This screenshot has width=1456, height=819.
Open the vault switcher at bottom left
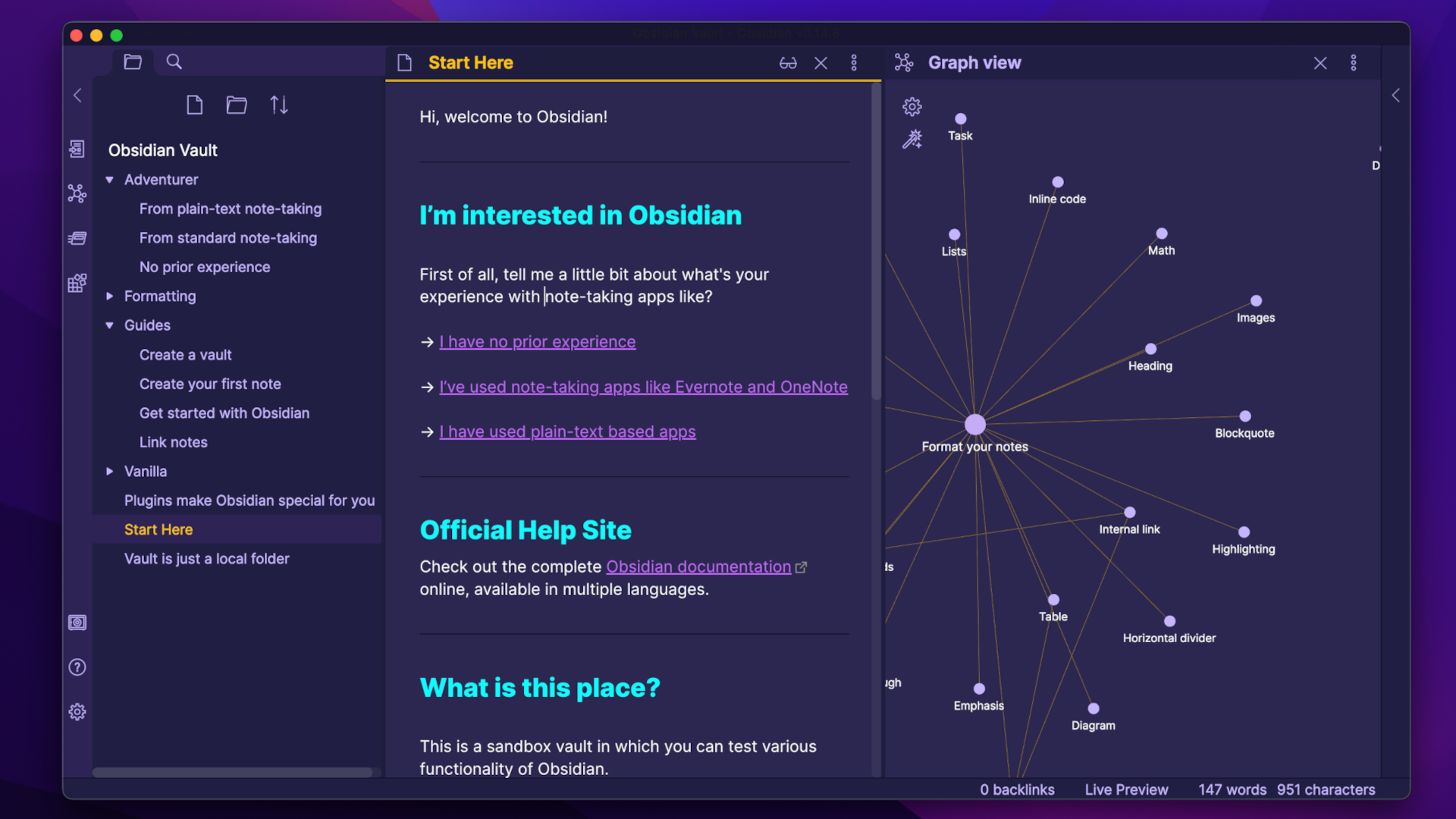[x=77, y=622]
